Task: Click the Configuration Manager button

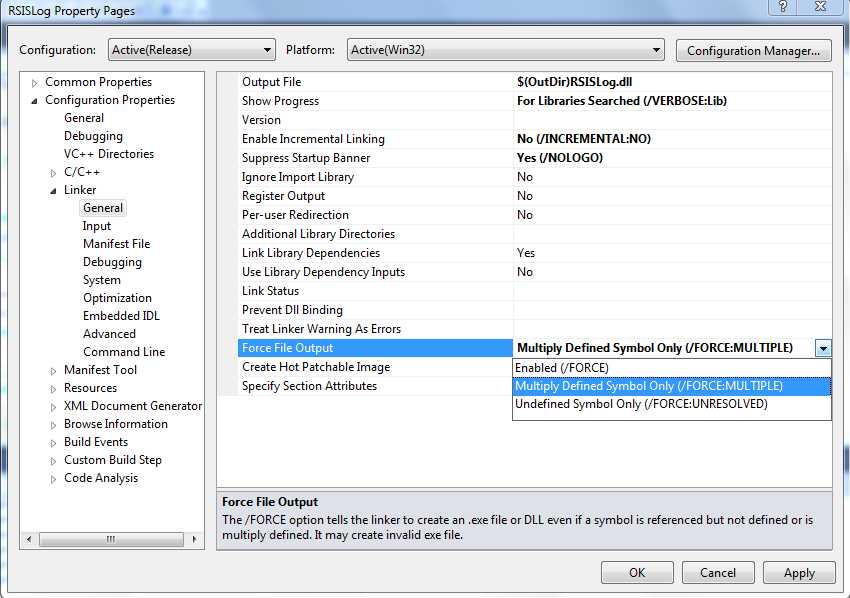Action: click(754, 50)
